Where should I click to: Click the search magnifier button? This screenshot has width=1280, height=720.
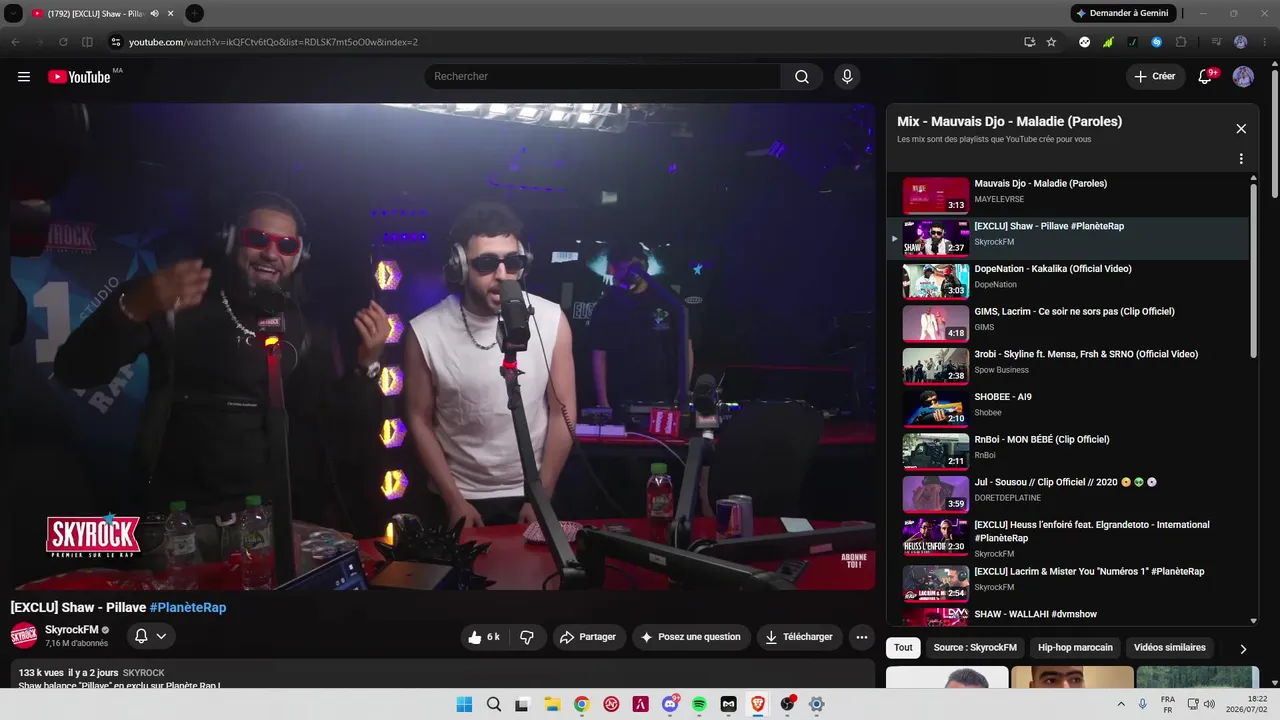point(802,77)
